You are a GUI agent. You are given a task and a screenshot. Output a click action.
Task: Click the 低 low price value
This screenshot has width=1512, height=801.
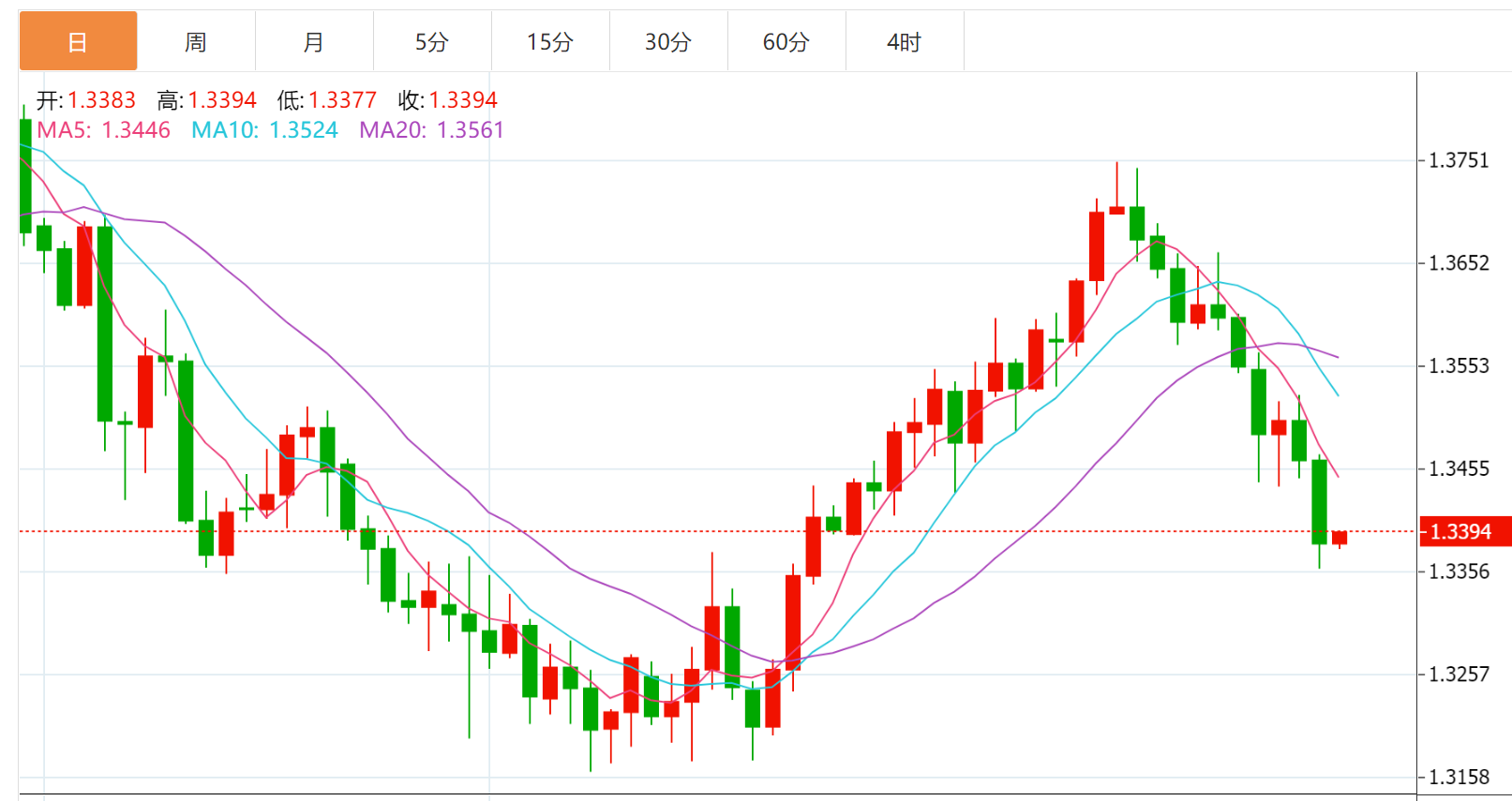342,100
